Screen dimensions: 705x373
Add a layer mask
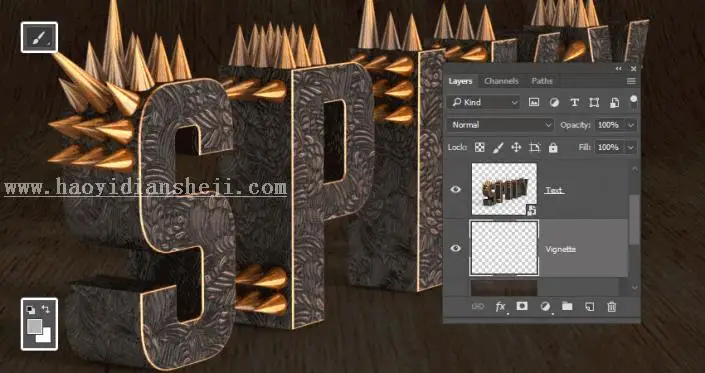point(522,306)
